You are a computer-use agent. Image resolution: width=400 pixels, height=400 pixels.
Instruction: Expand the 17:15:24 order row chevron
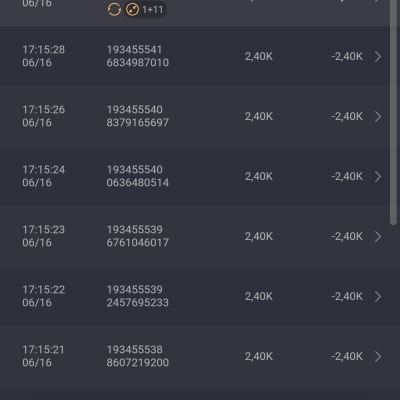click(378, 177)
